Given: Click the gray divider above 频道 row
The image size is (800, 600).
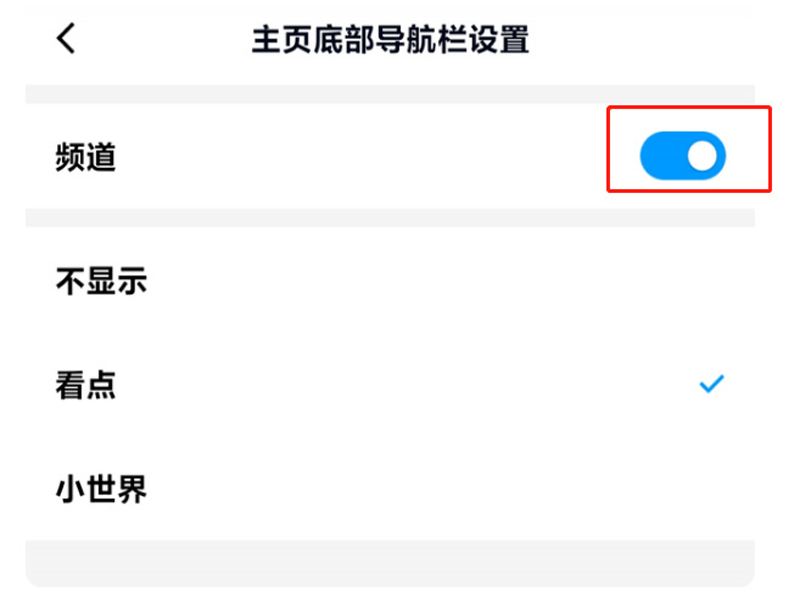Looking at the screenshot, I should pyautogui.click(x=390, y=94).
